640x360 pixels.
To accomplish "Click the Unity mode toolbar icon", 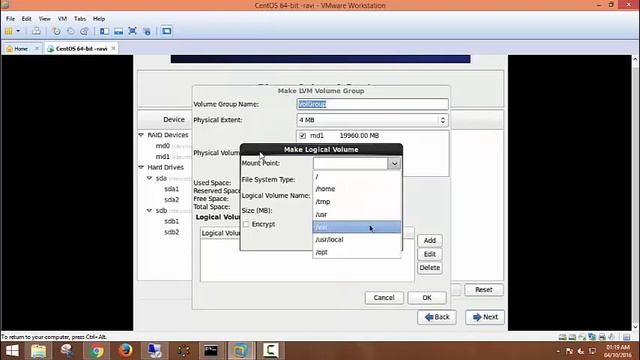I will (x=147, y=31).
